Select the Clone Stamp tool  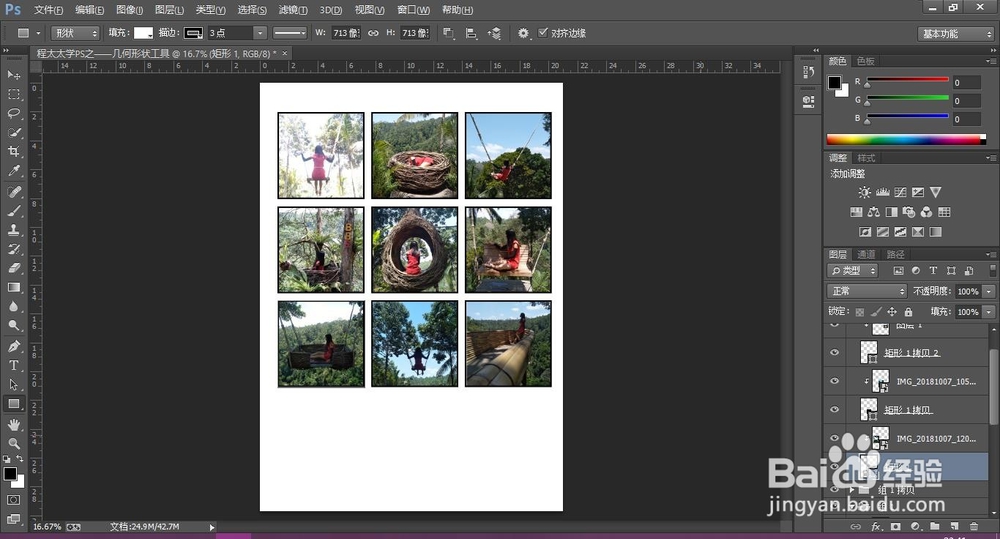point(13,230)
